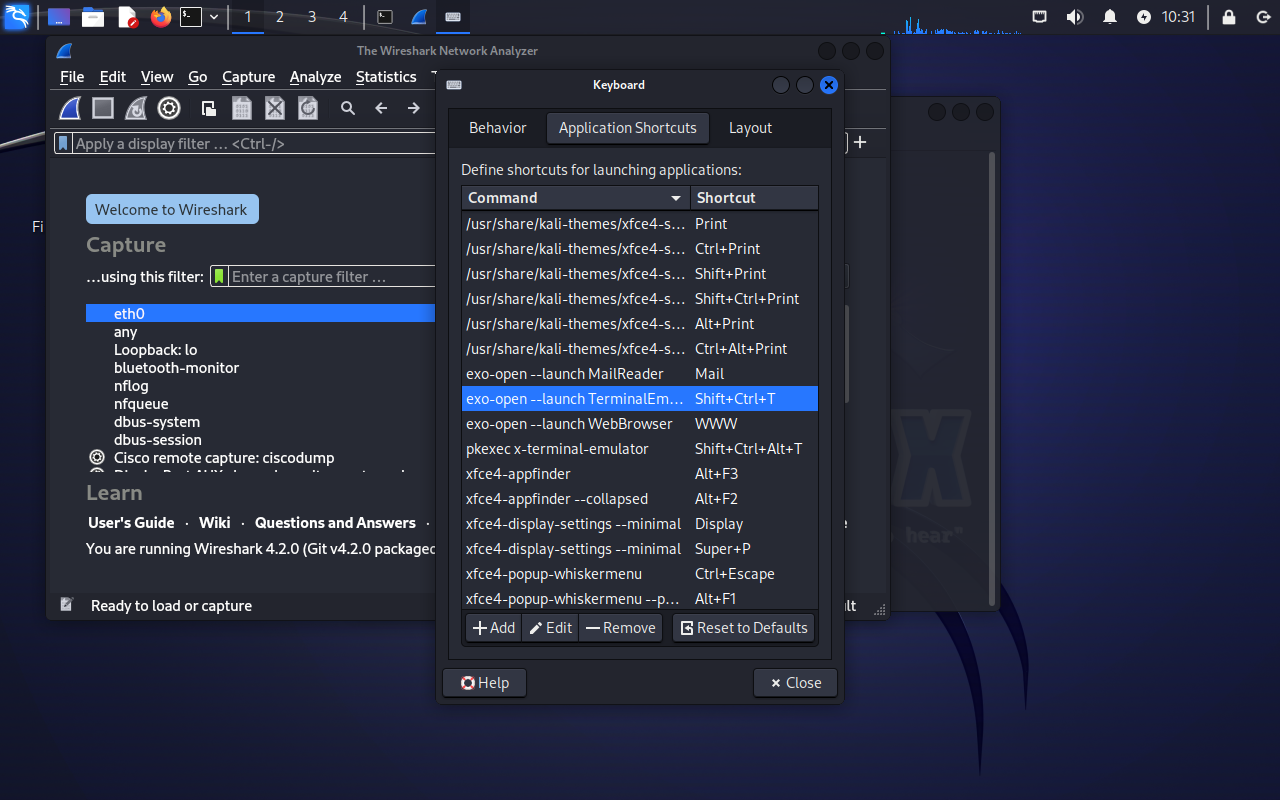
Task: Select the bluetooth-monitor interface
Action: (x=260, y=367)
